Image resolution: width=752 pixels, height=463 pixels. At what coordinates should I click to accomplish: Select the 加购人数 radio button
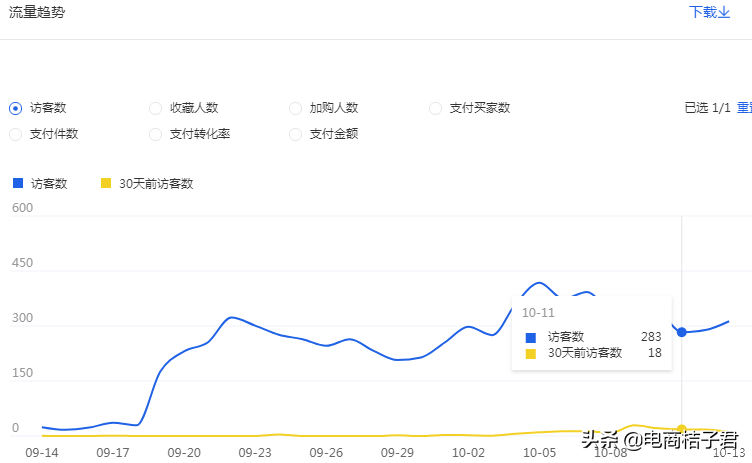pyautogui.click(x=295, y=108)
